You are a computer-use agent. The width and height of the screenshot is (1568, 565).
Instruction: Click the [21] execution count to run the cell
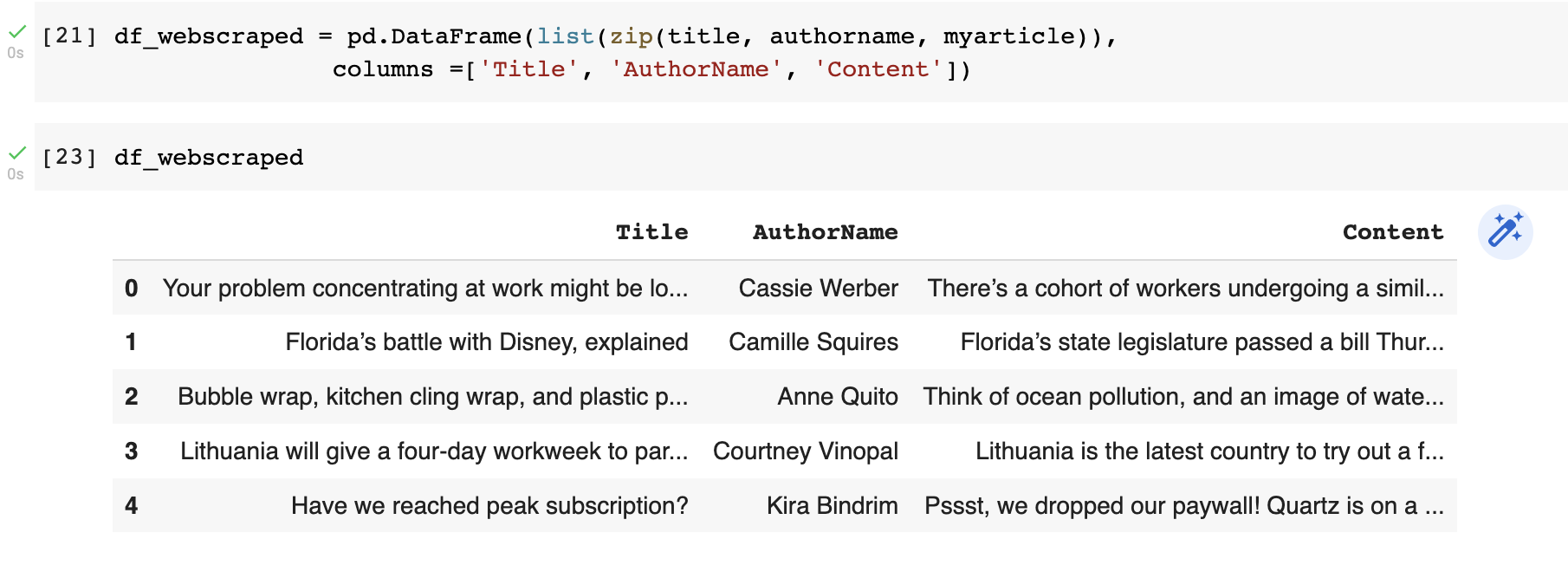click(x=69, y=36)
